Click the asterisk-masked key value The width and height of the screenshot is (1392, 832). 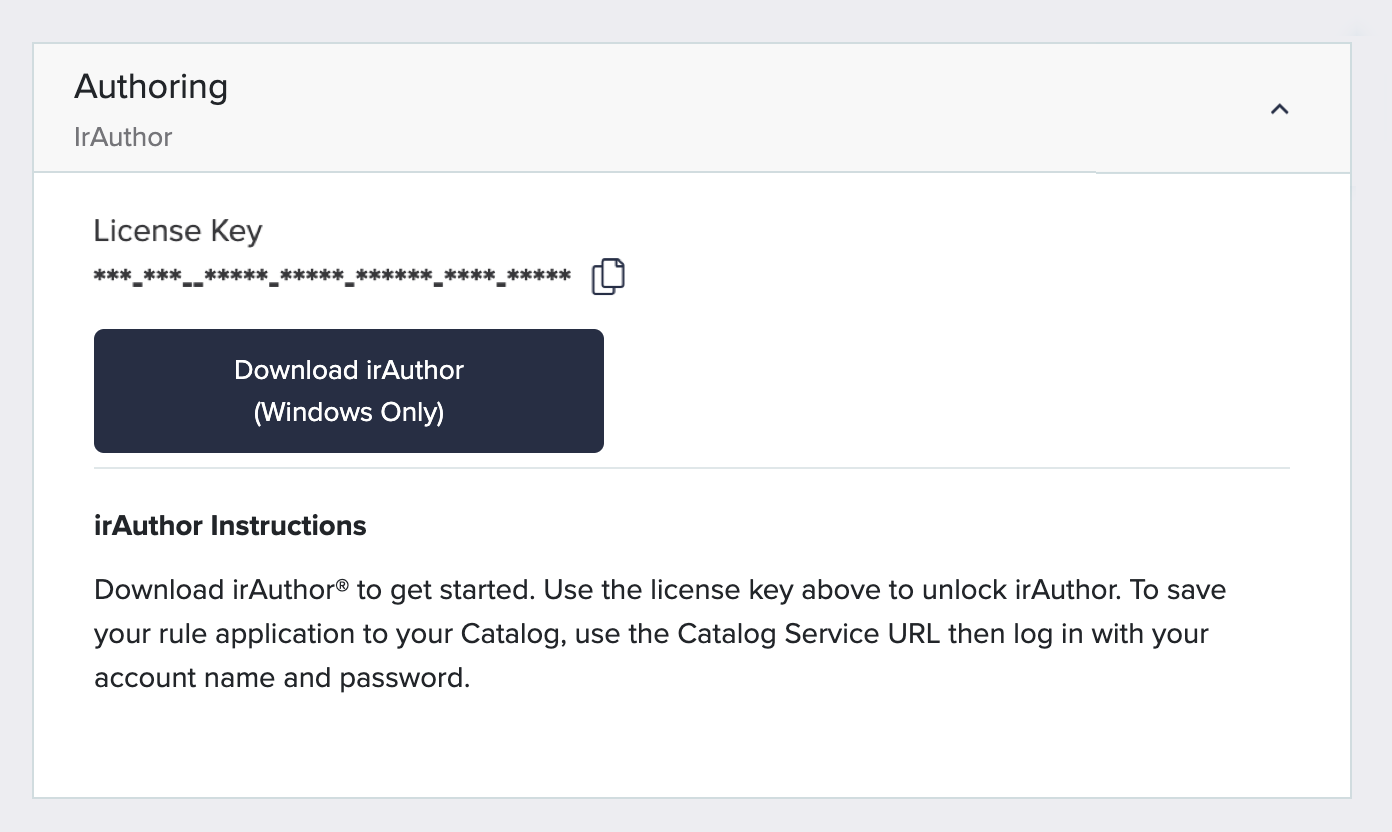[330, 276]
